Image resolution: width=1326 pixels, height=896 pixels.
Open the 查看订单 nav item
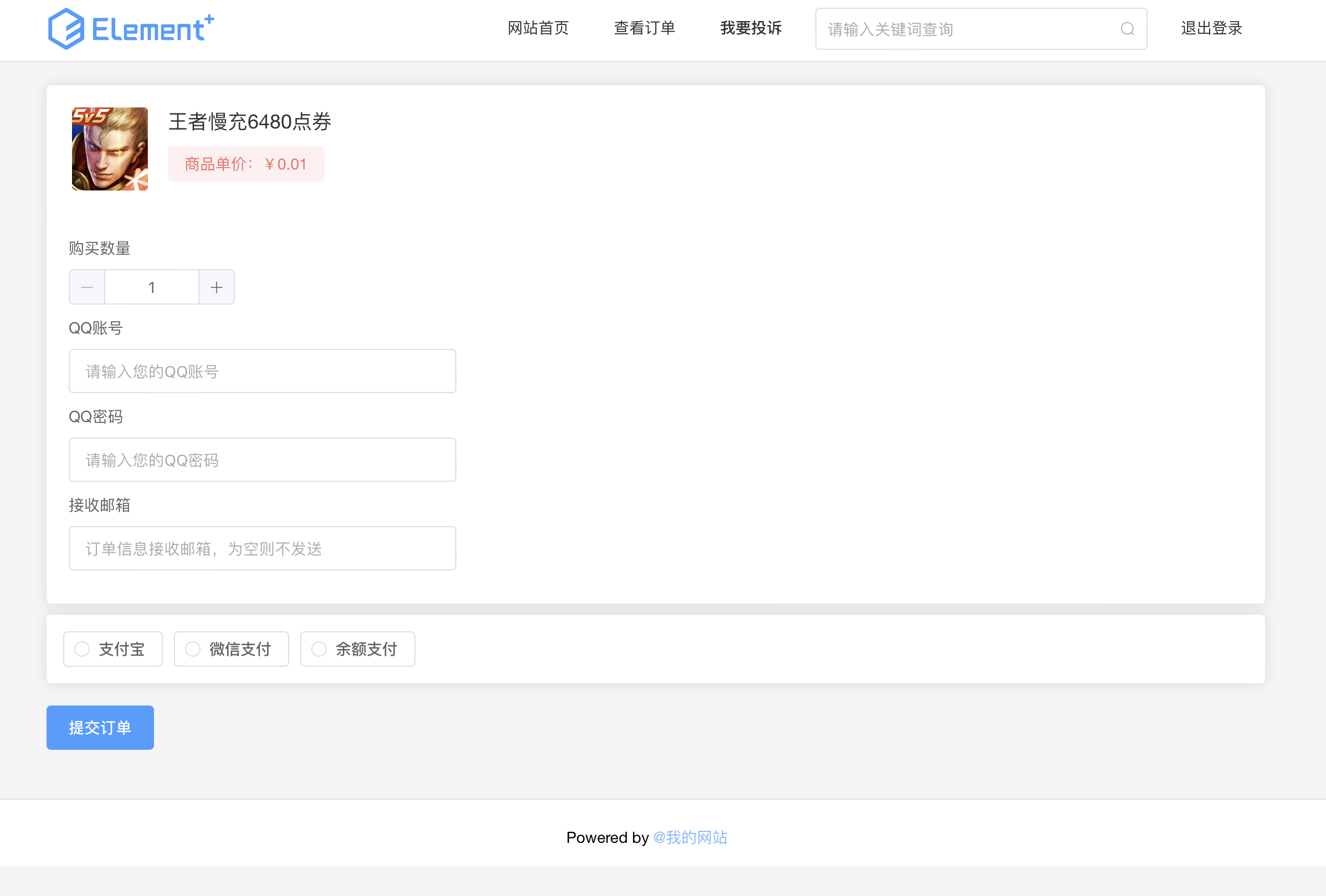point(644,28)
